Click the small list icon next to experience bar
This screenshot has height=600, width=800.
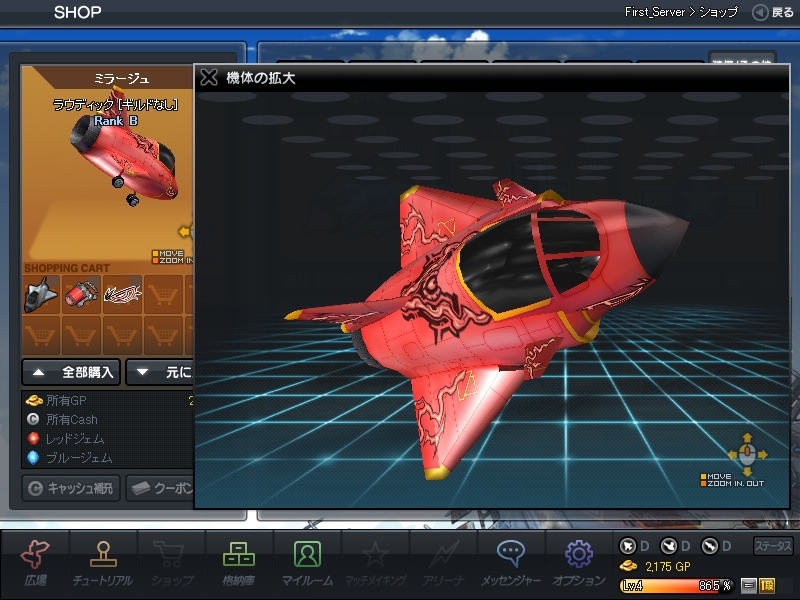[749, 585]
